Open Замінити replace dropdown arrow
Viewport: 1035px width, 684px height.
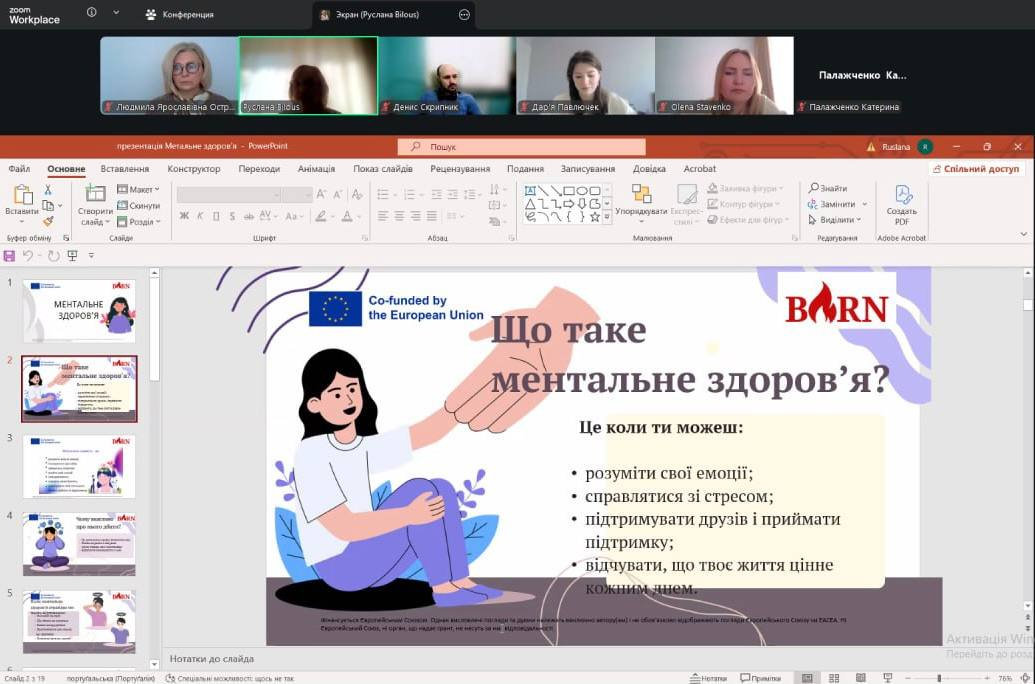tap(865, 204)
